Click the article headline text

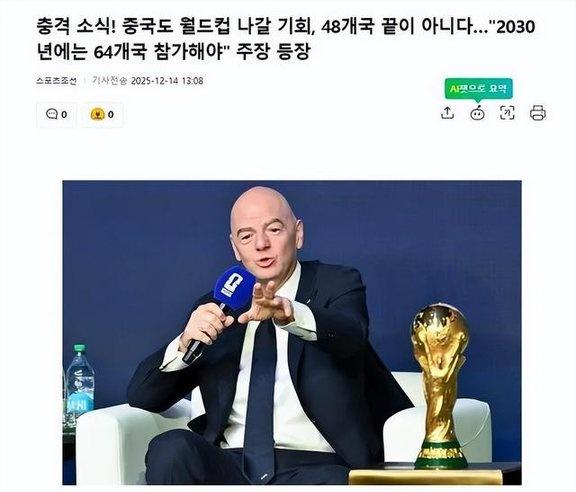[x=285, y=39]
